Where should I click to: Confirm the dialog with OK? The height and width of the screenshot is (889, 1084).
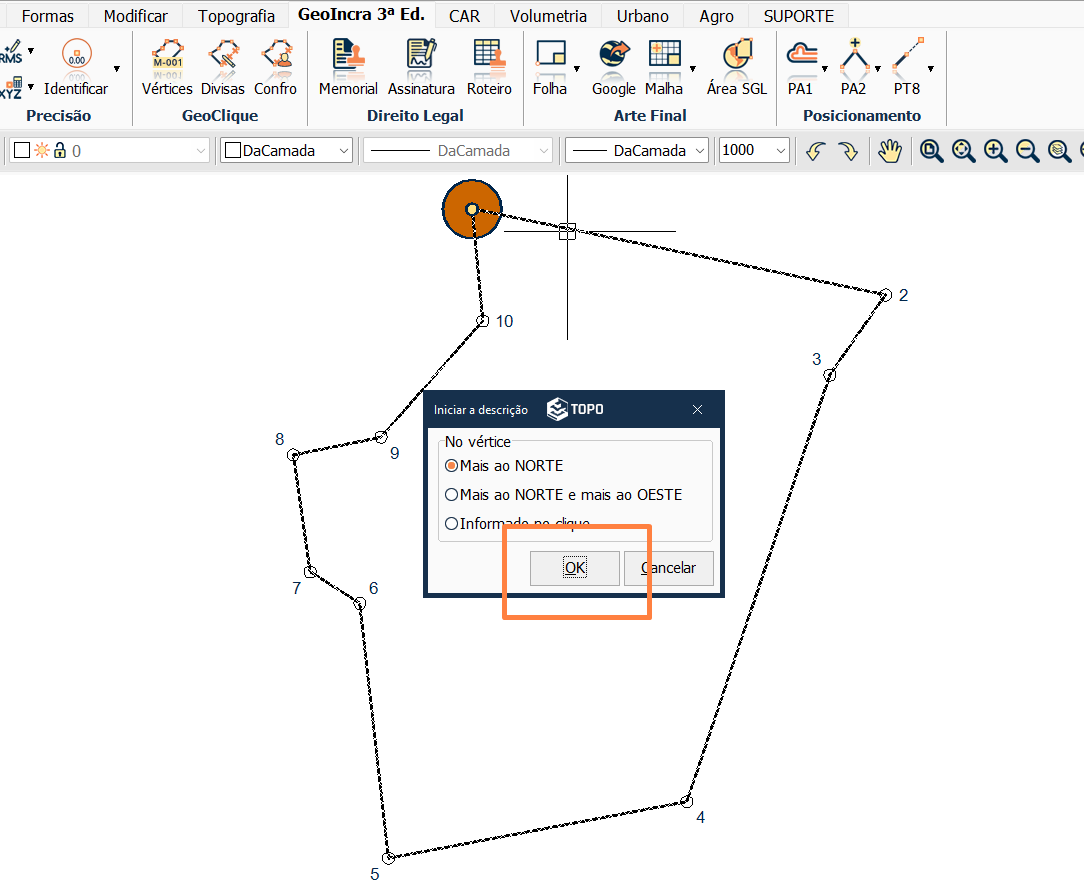[574, 568]
